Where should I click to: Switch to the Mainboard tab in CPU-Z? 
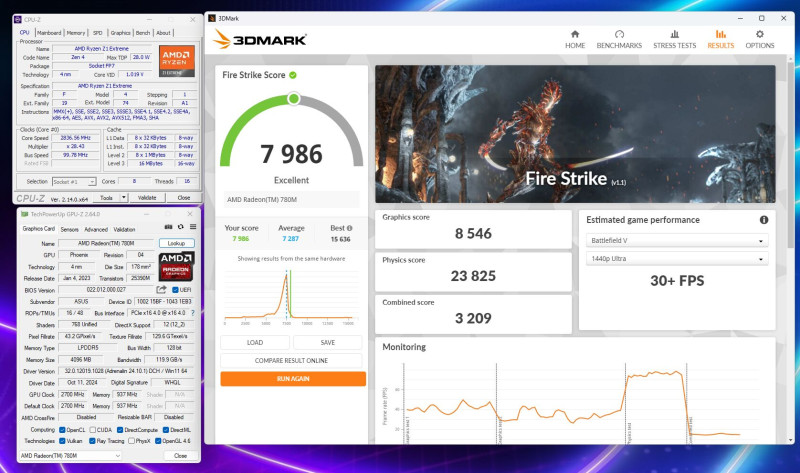(x=49, y=33)
